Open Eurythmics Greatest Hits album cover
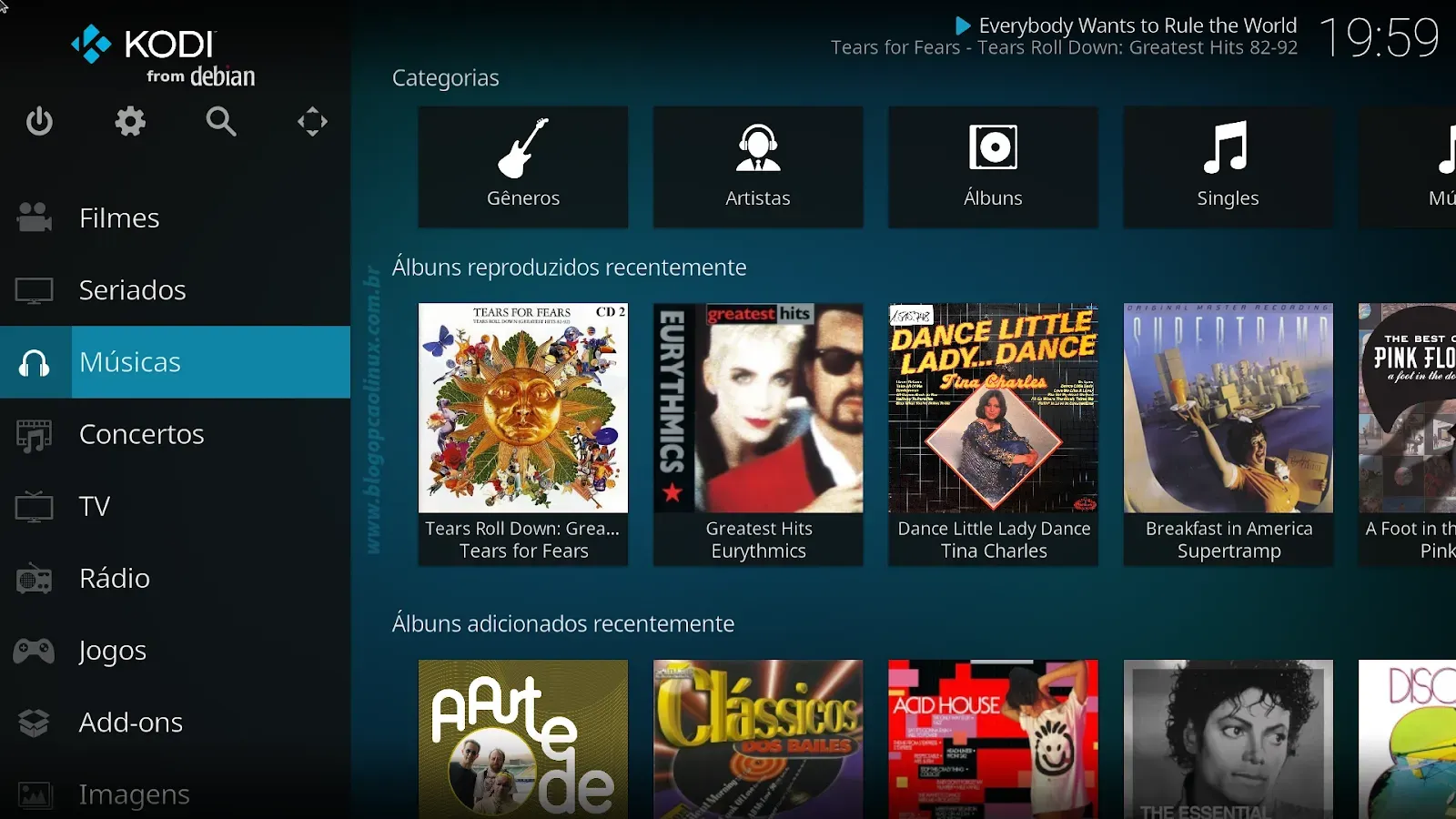The height and width of the screenshot is (819, 1456). 758,408
